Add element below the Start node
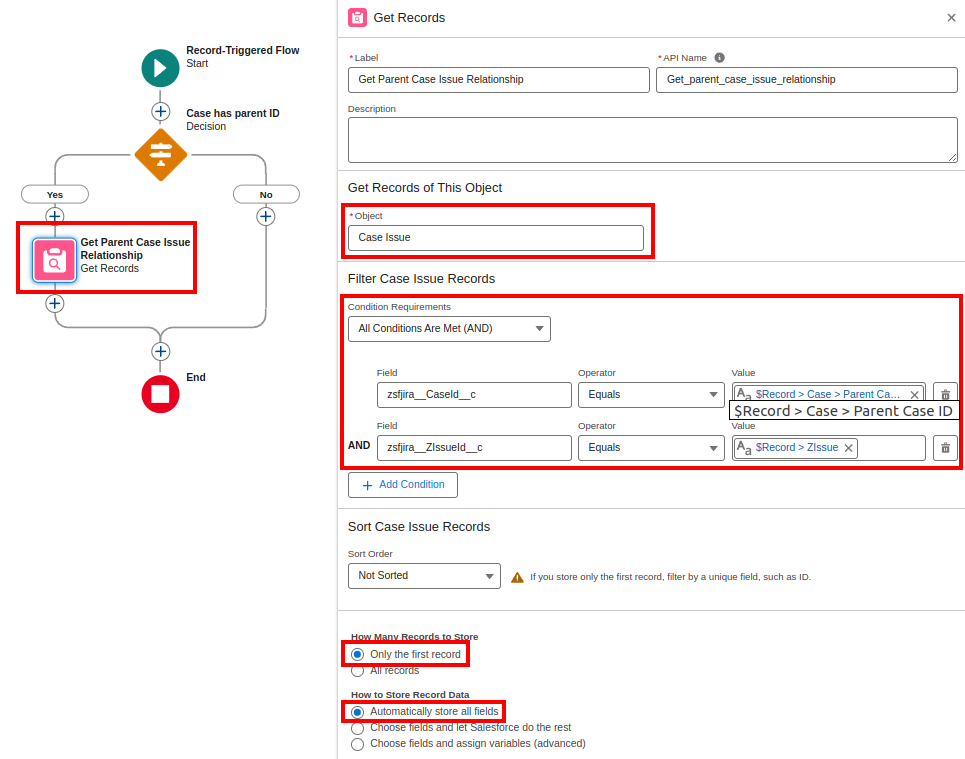This screenshot has height=759, width=965. 160,111
